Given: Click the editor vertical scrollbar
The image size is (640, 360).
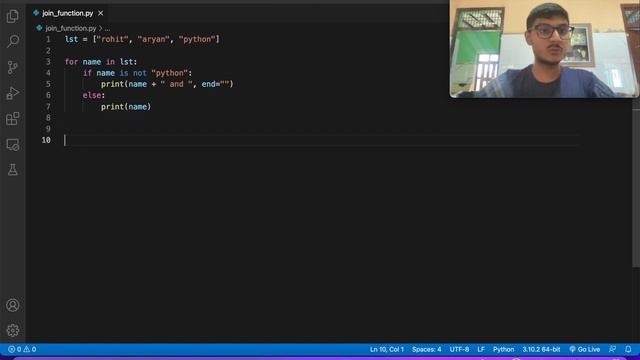Looking at the screenshot, I should (x=636, y=184).
